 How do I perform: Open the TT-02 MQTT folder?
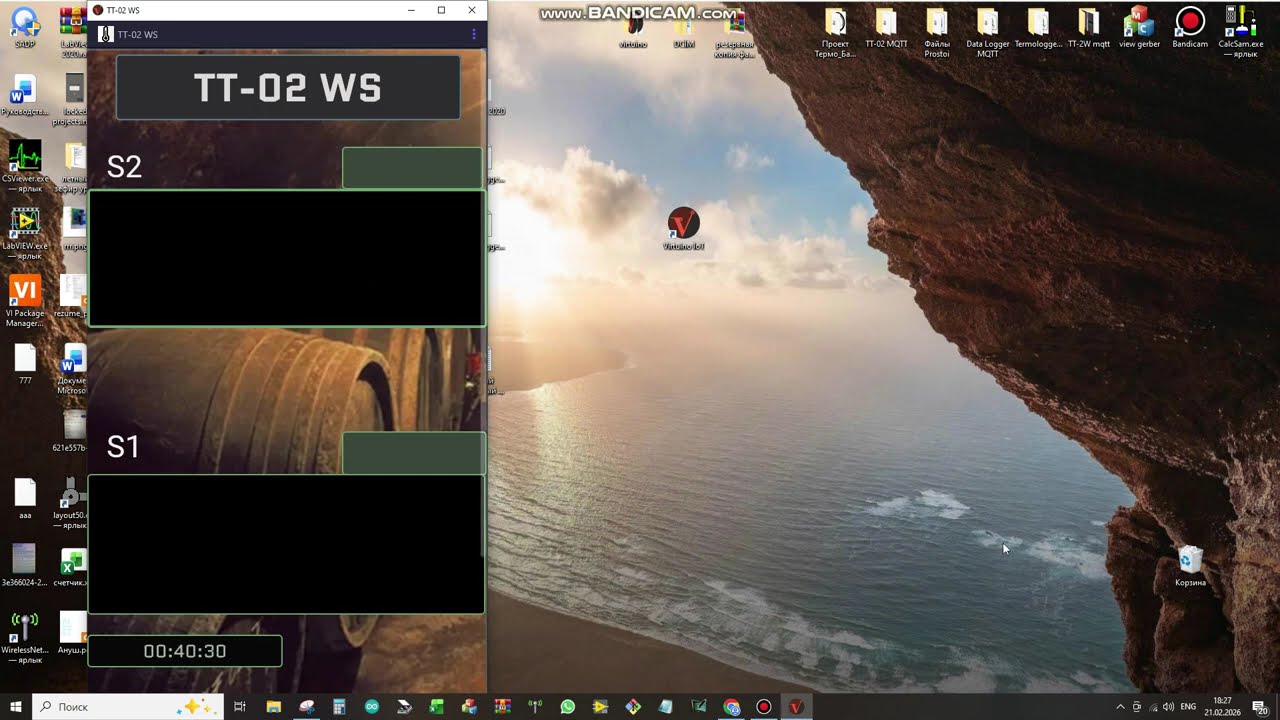pyautogui.click(x=886, y=28)
